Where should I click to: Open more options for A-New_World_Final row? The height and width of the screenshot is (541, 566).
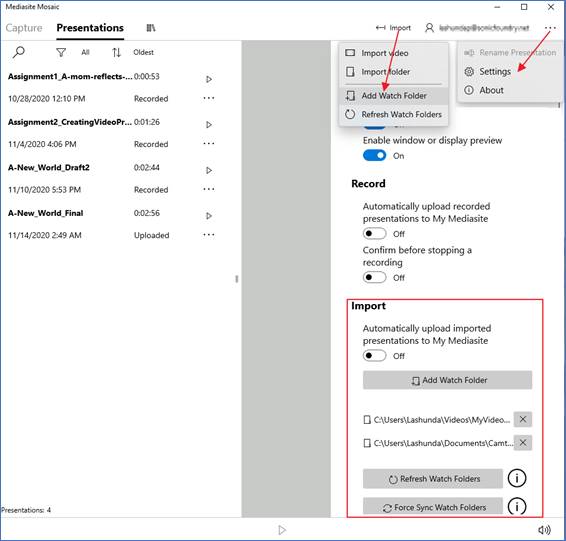coord(209,235)
